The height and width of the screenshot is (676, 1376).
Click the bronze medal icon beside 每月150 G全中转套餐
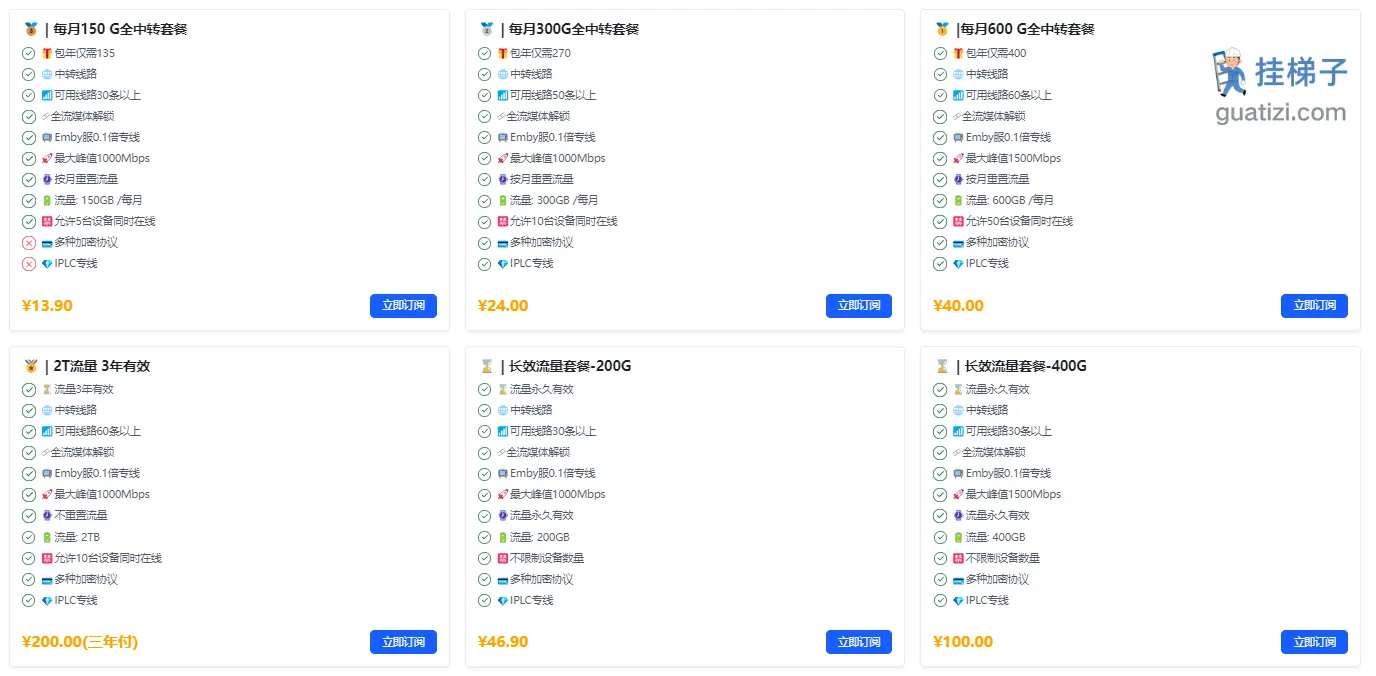tap(30, 29)
